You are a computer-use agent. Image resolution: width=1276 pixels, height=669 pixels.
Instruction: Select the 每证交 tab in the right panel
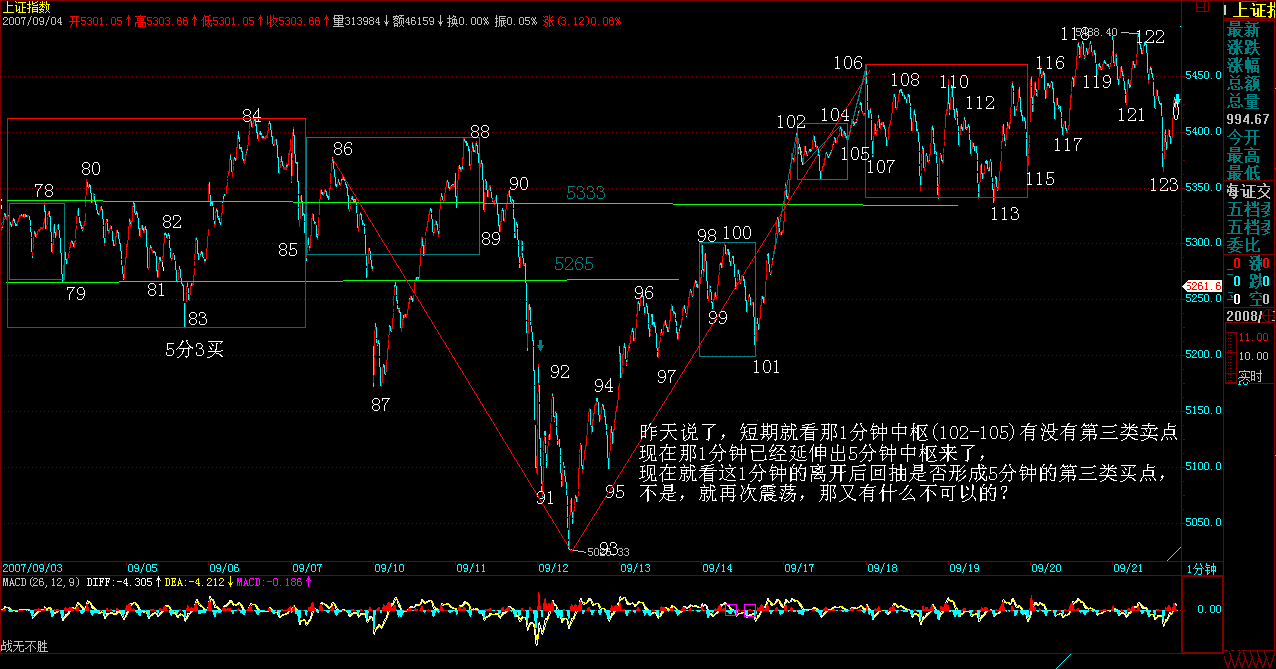1251,191
